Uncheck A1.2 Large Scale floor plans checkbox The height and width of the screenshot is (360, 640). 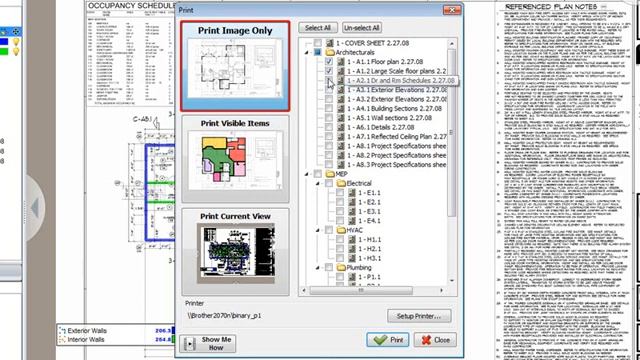pyautogui.click(x=329, y=71)
